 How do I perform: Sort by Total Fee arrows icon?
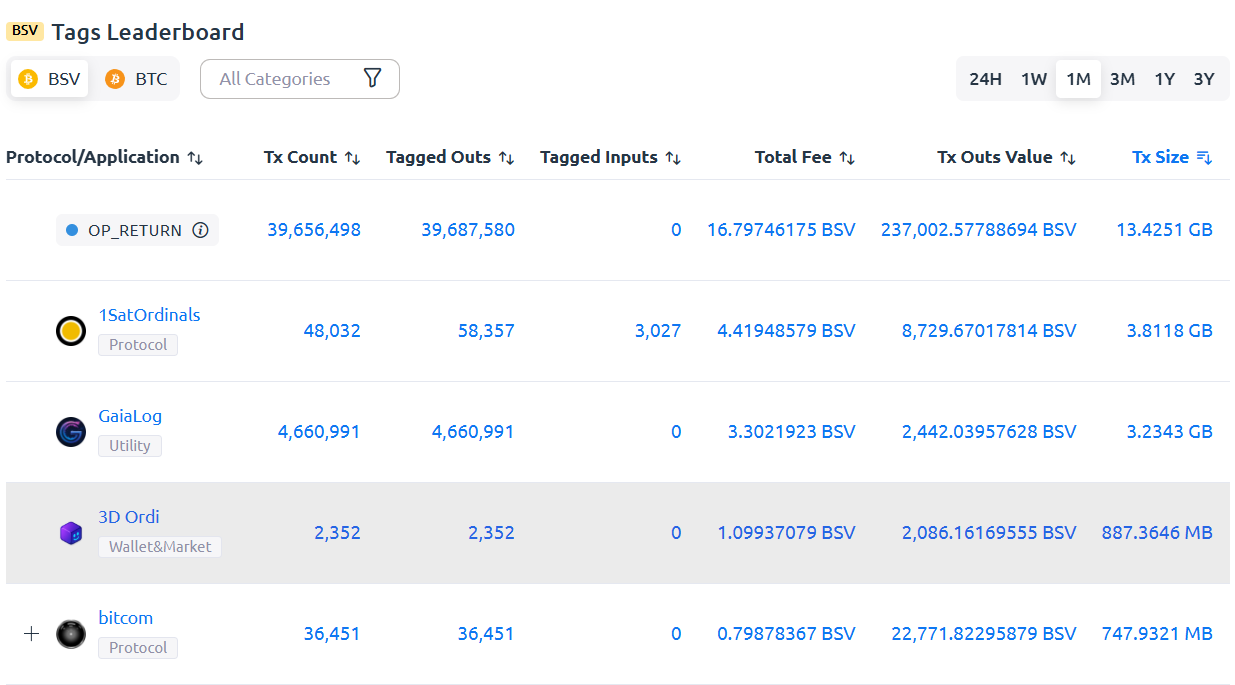pyautogui.click(x=847, y=158)
